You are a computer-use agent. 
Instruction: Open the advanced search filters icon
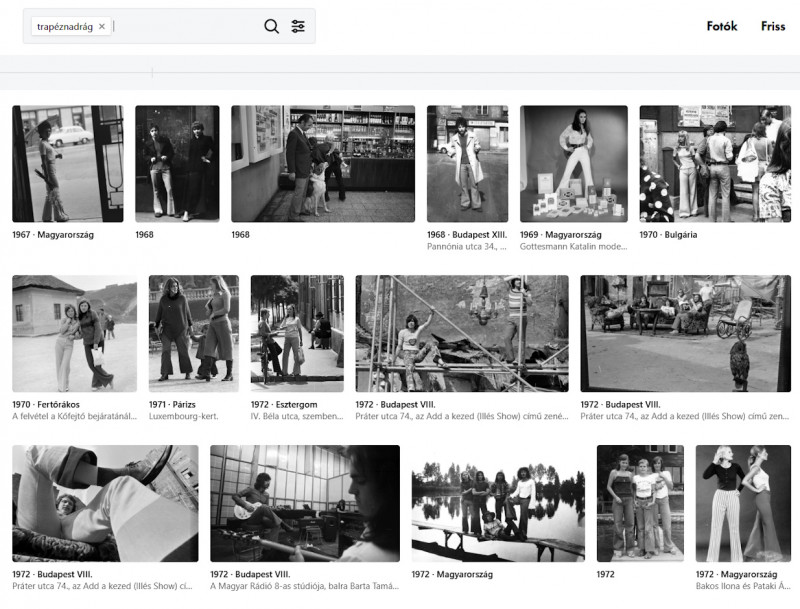pyautogui.click(x=298, y=26)
